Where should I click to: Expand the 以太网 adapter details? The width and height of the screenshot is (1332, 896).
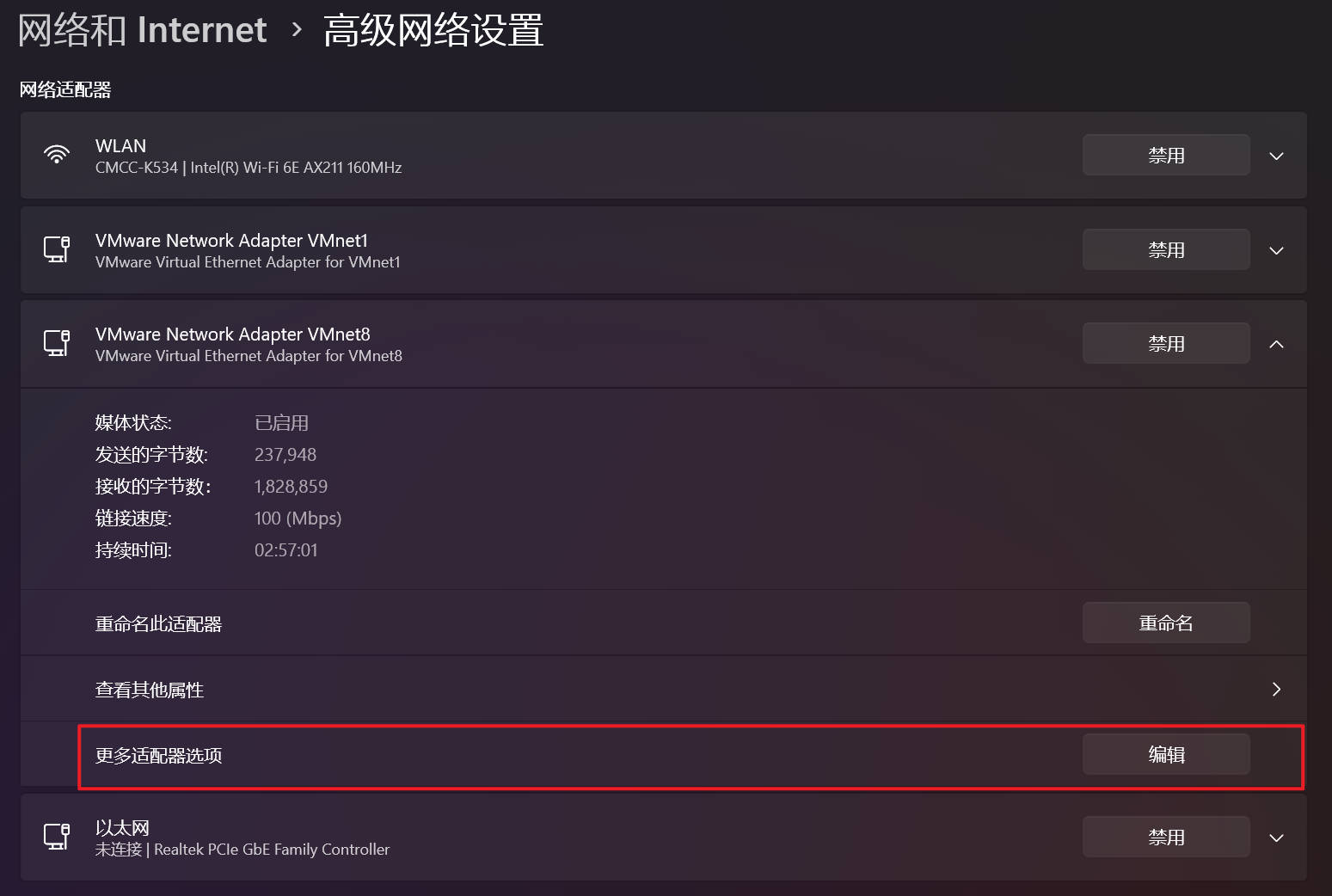[x=1276, y=838]
